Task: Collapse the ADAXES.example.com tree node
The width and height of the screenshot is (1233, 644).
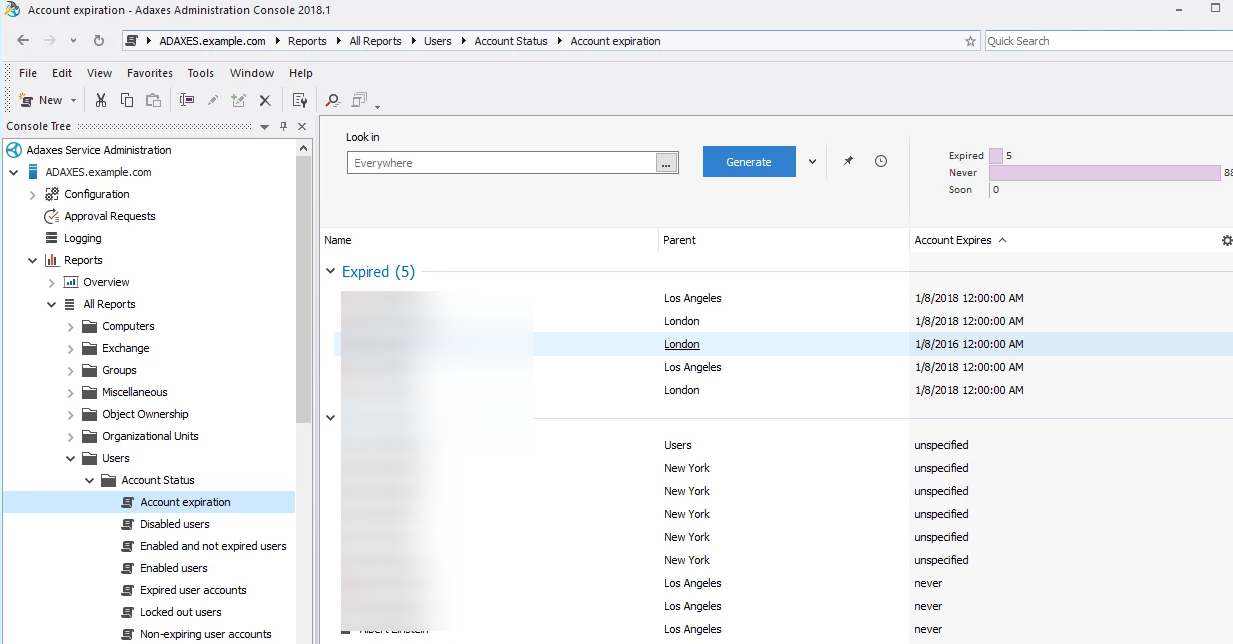Action: click(14, 172)
